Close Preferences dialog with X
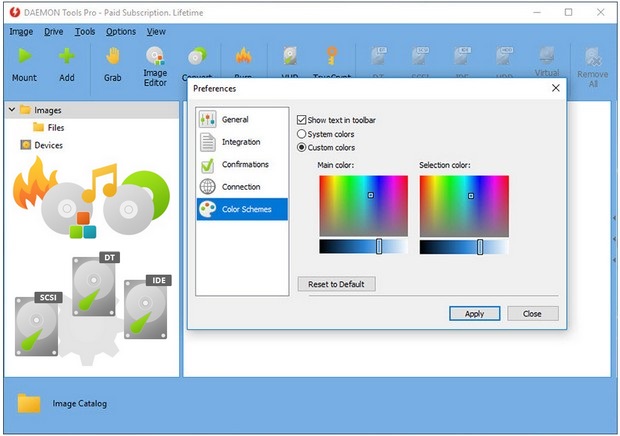 pos(556,88)
